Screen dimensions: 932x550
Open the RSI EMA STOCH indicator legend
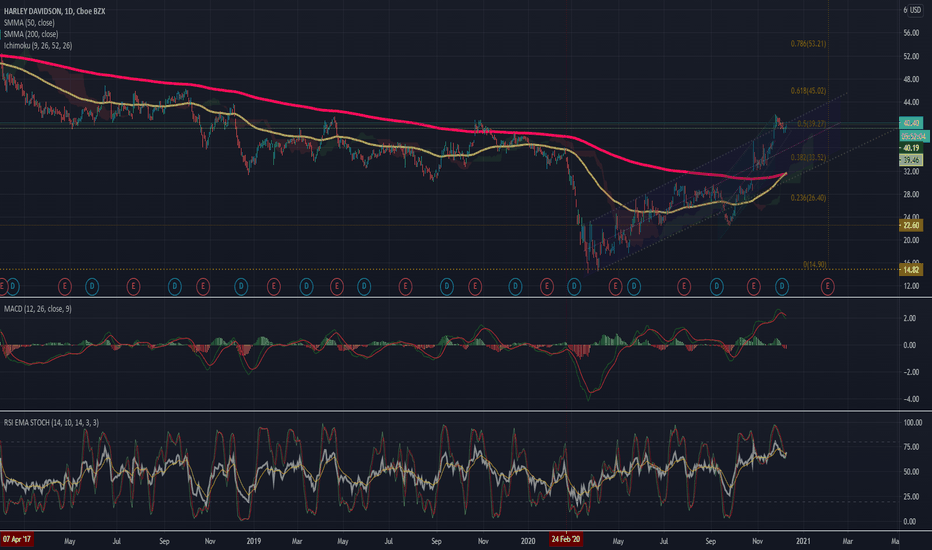[52, 422]
